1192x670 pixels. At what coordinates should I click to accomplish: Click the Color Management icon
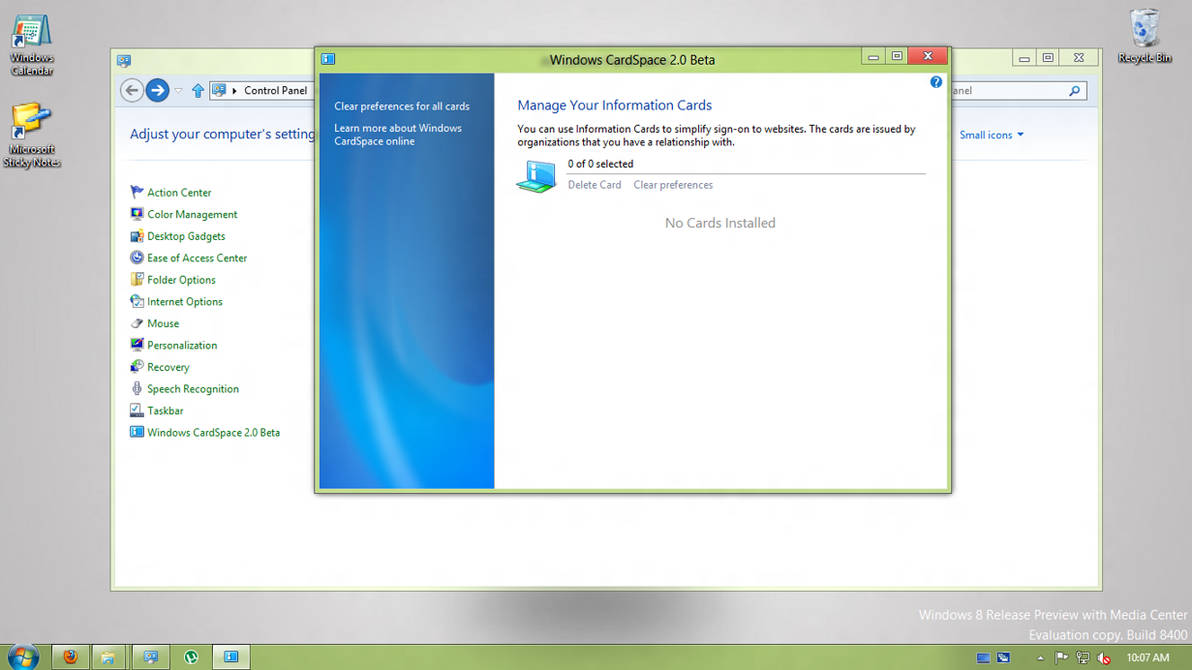click(137, 214)
